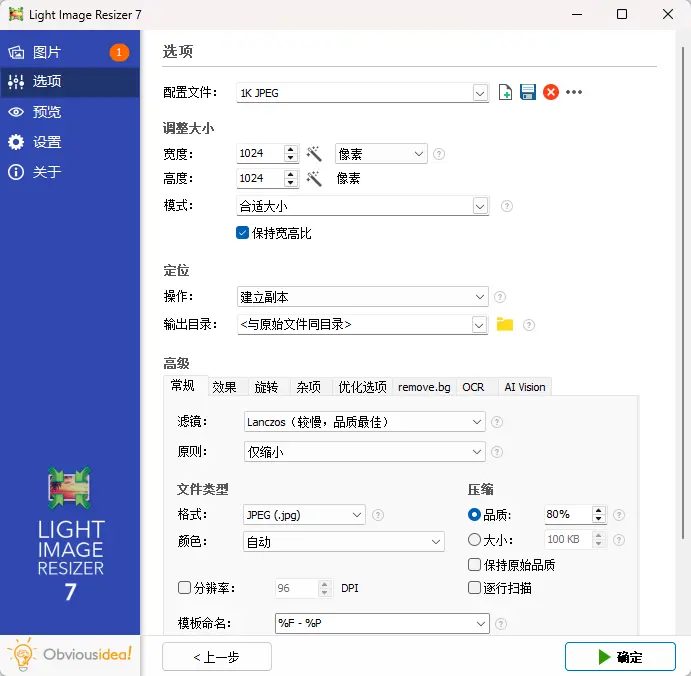Save the profile using the floppy disk icon
The image size is (691, 676).
pos(528,93)
